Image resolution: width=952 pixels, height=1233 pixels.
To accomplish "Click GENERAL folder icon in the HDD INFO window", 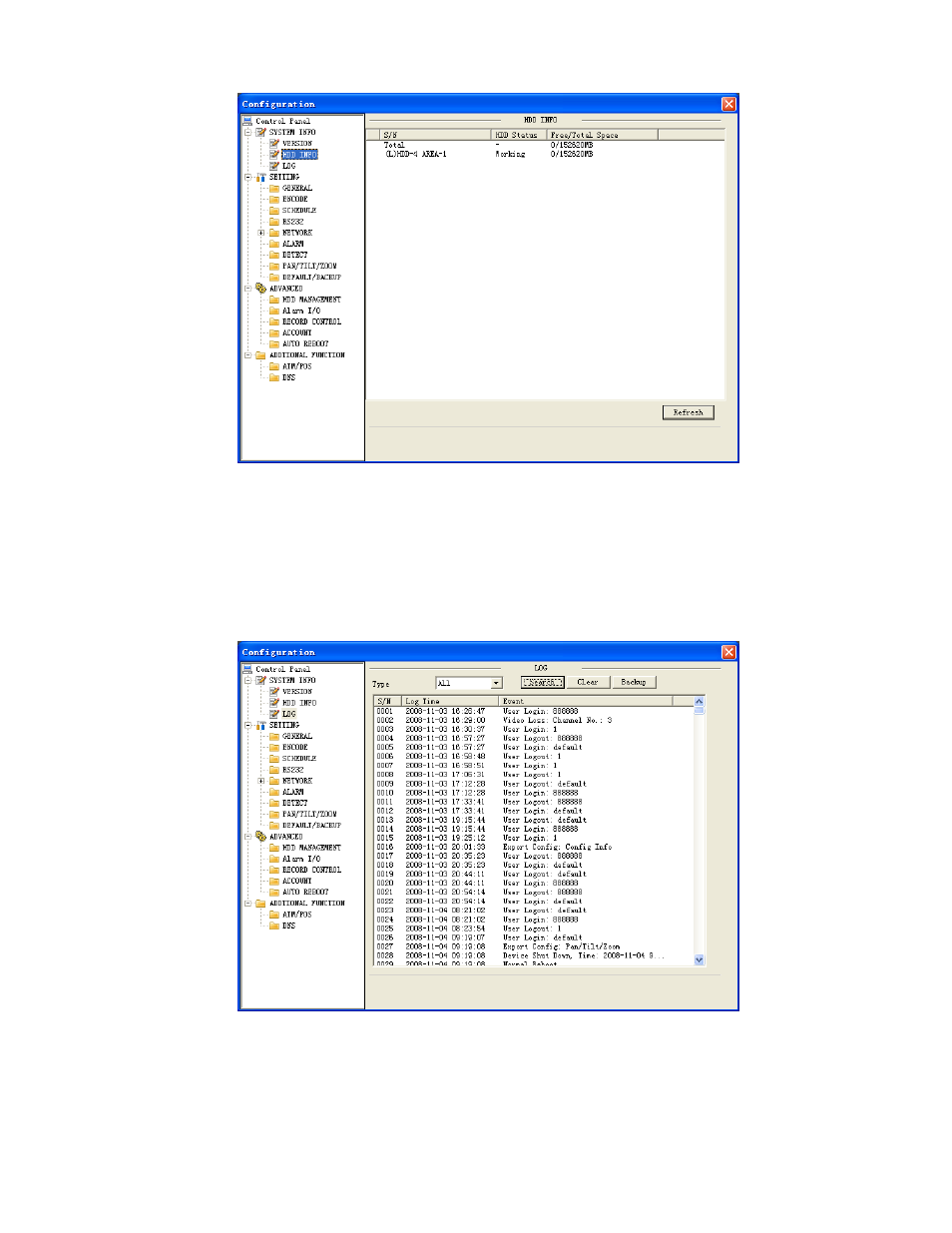I will coord(274,188).
